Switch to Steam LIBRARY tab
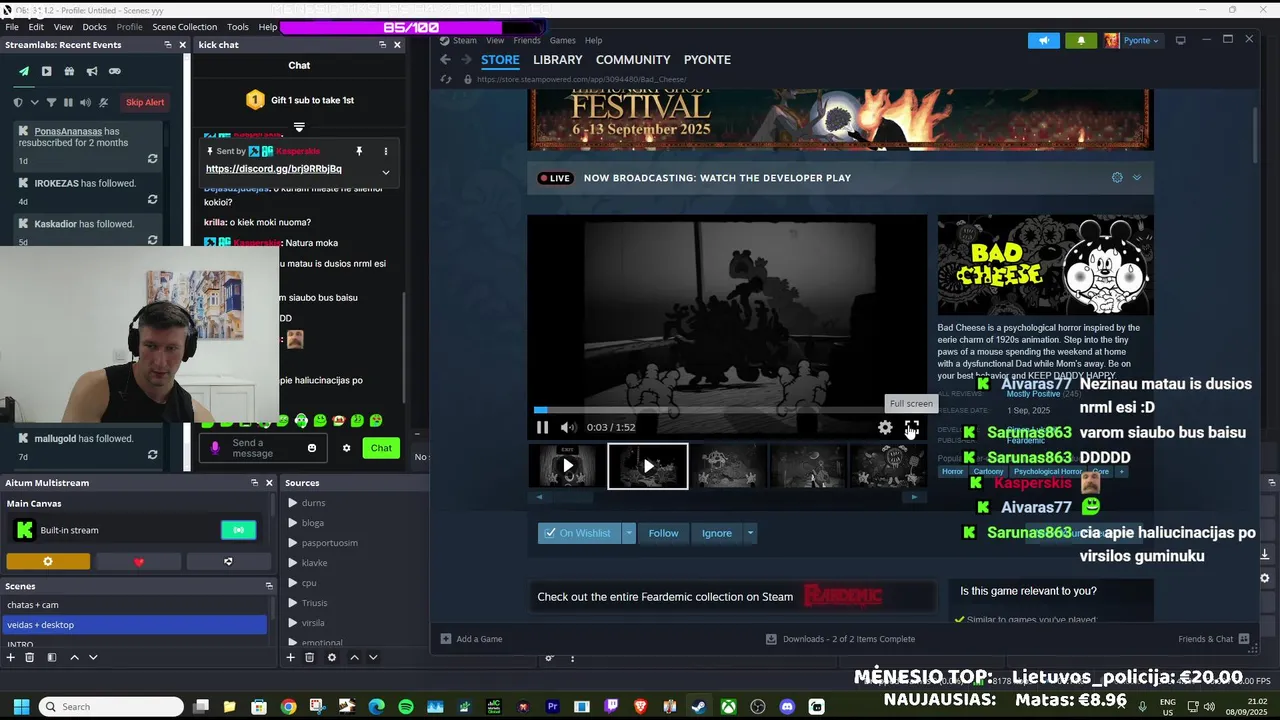Viewport: 1280px width, 720px height. click(558, 60)
